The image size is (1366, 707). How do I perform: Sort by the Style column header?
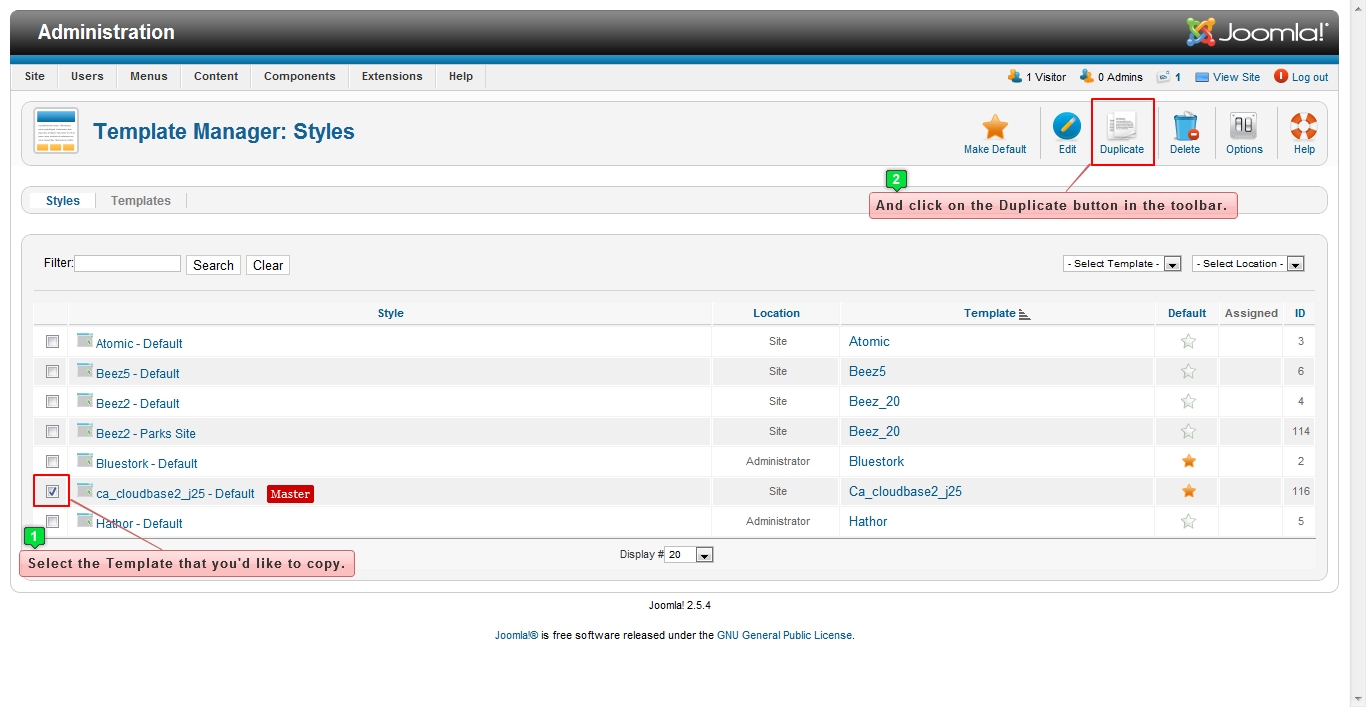391,313
